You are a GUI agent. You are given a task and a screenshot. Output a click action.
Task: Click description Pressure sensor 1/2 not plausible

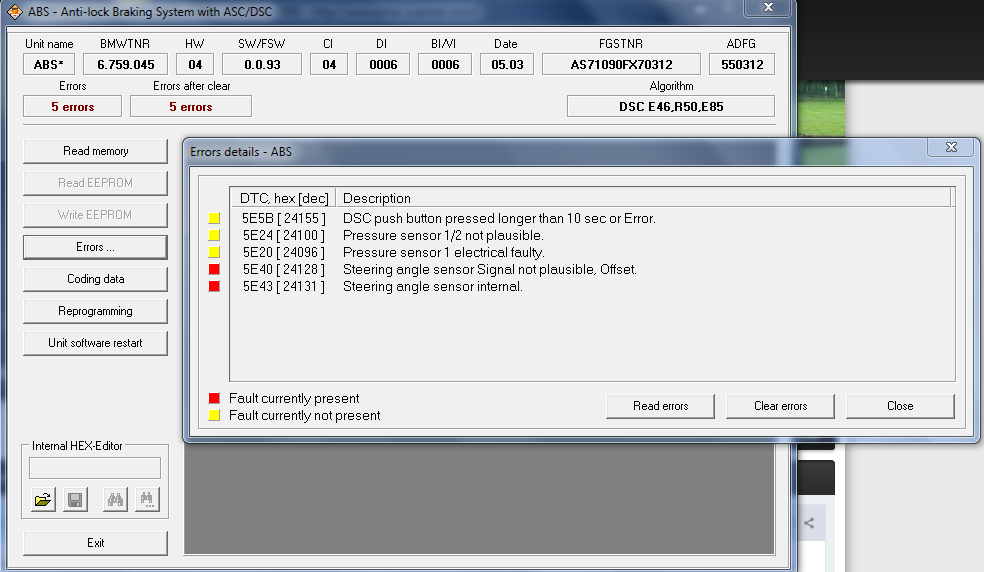coord(443,235)
